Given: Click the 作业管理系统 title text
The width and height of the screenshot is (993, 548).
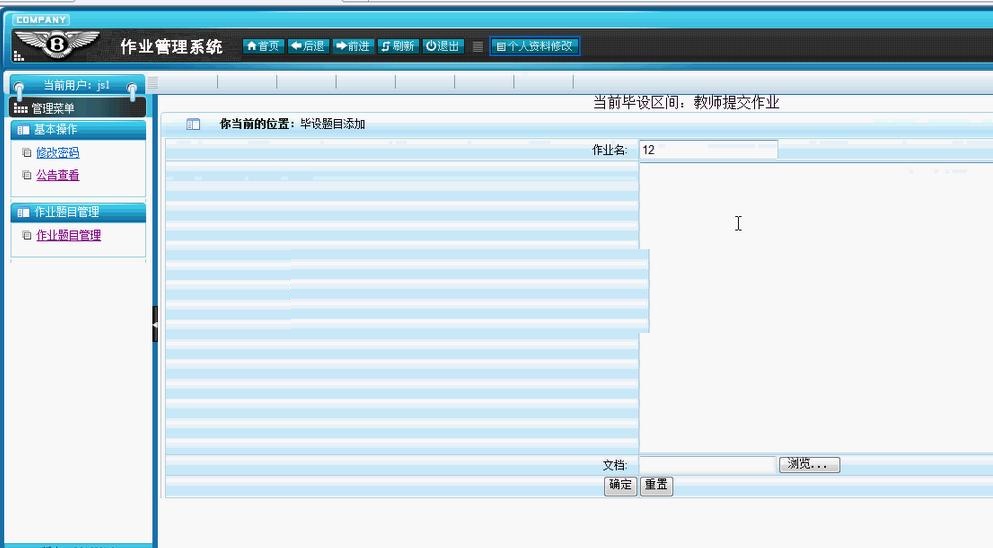Looking at the screenshot, I should point(171,46).
